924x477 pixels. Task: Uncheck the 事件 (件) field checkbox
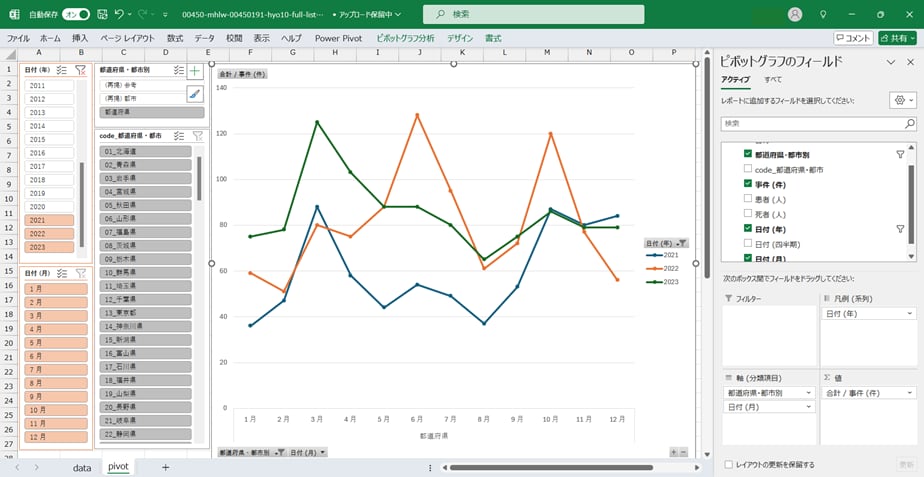point(748,184)
